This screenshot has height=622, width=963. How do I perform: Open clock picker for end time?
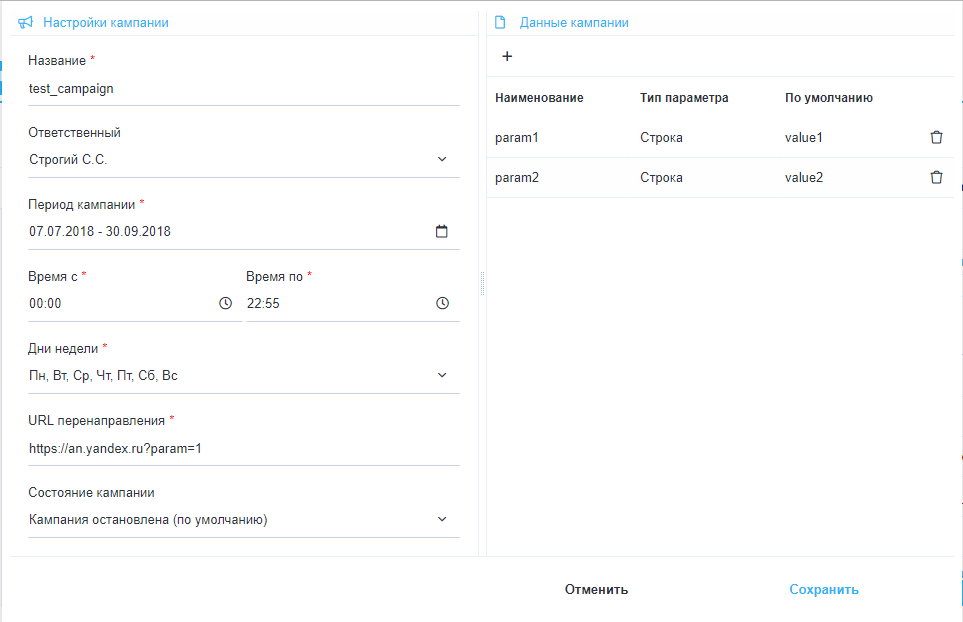click(x=442, y=303)
